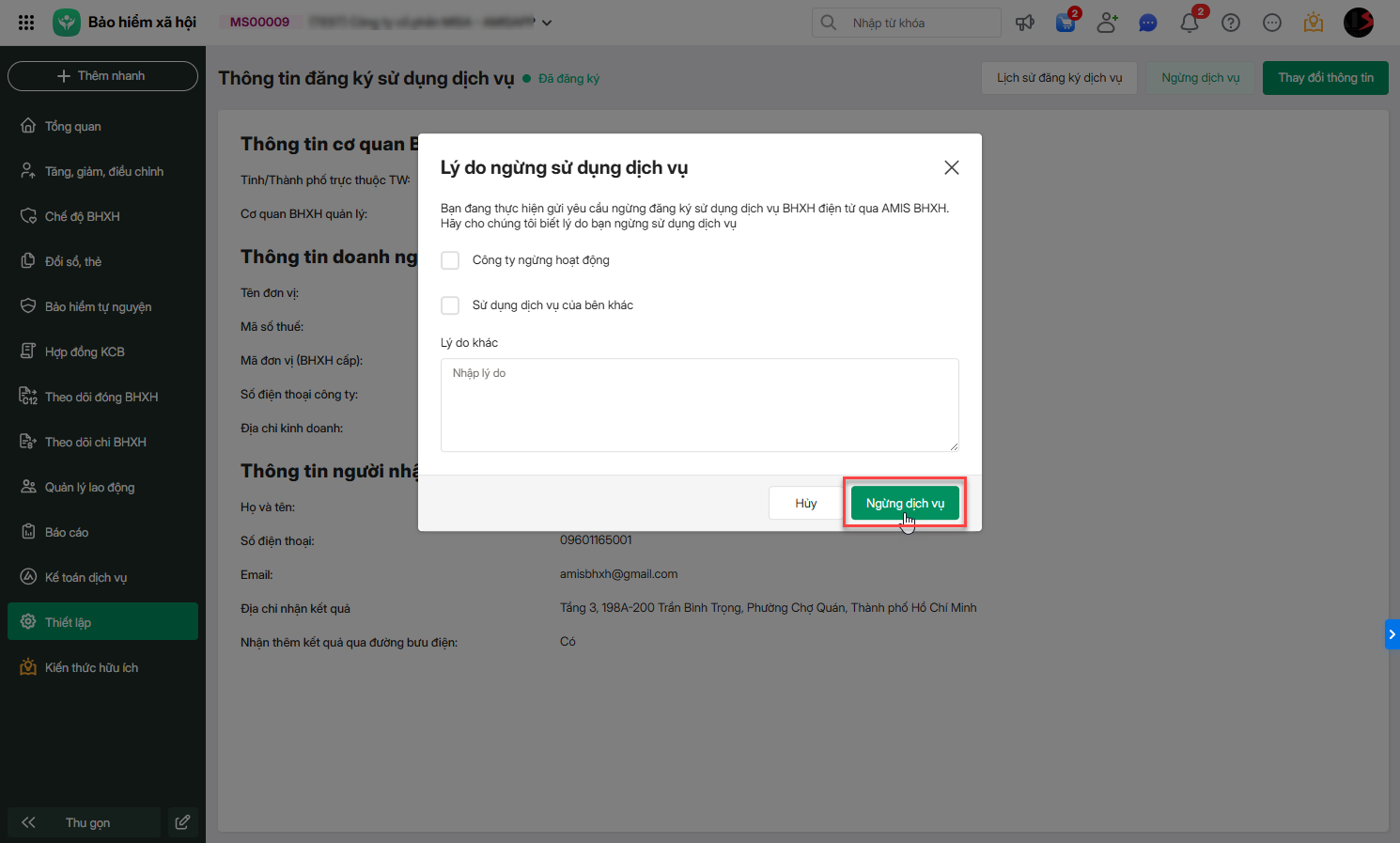The width and height of the screenshot is (1400, 843).
Task: Check Sử dụng dịch vụ của bên khác
Action: tap(450, 305)
